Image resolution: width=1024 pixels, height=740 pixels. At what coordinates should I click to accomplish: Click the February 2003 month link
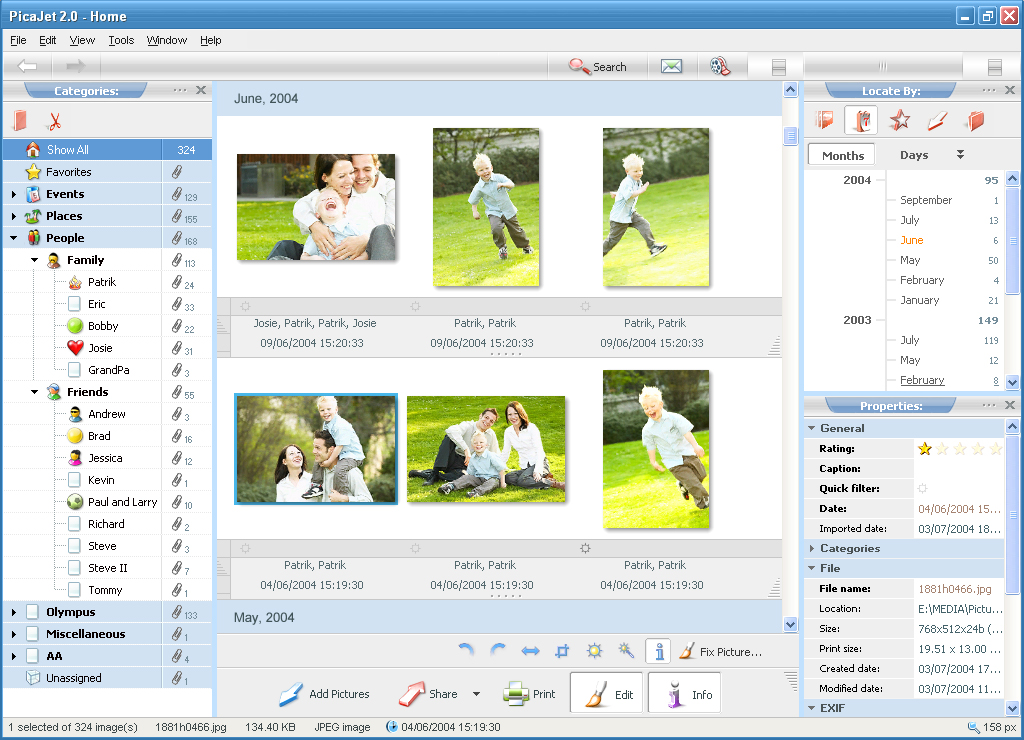point(922,380)
